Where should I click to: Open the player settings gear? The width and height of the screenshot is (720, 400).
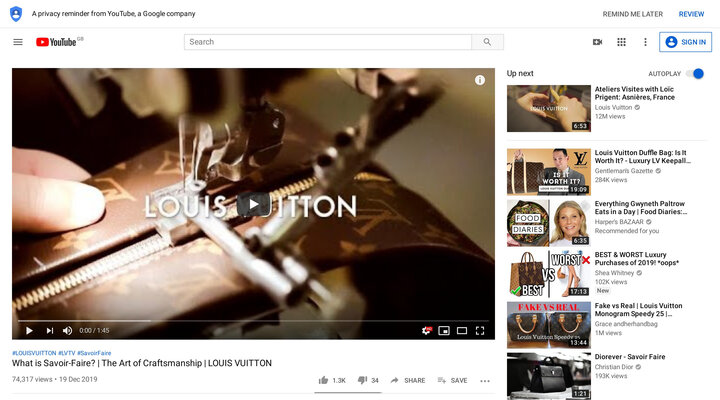click(x=427, y=331)
